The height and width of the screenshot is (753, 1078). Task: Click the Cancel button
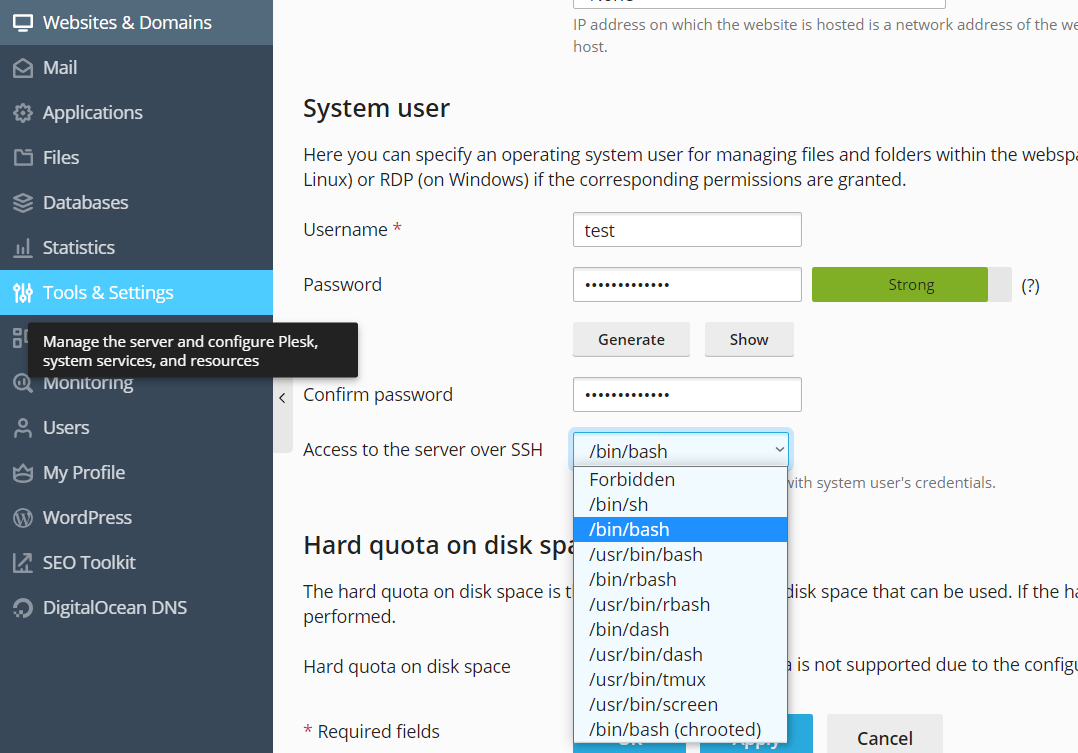point(884,738)
